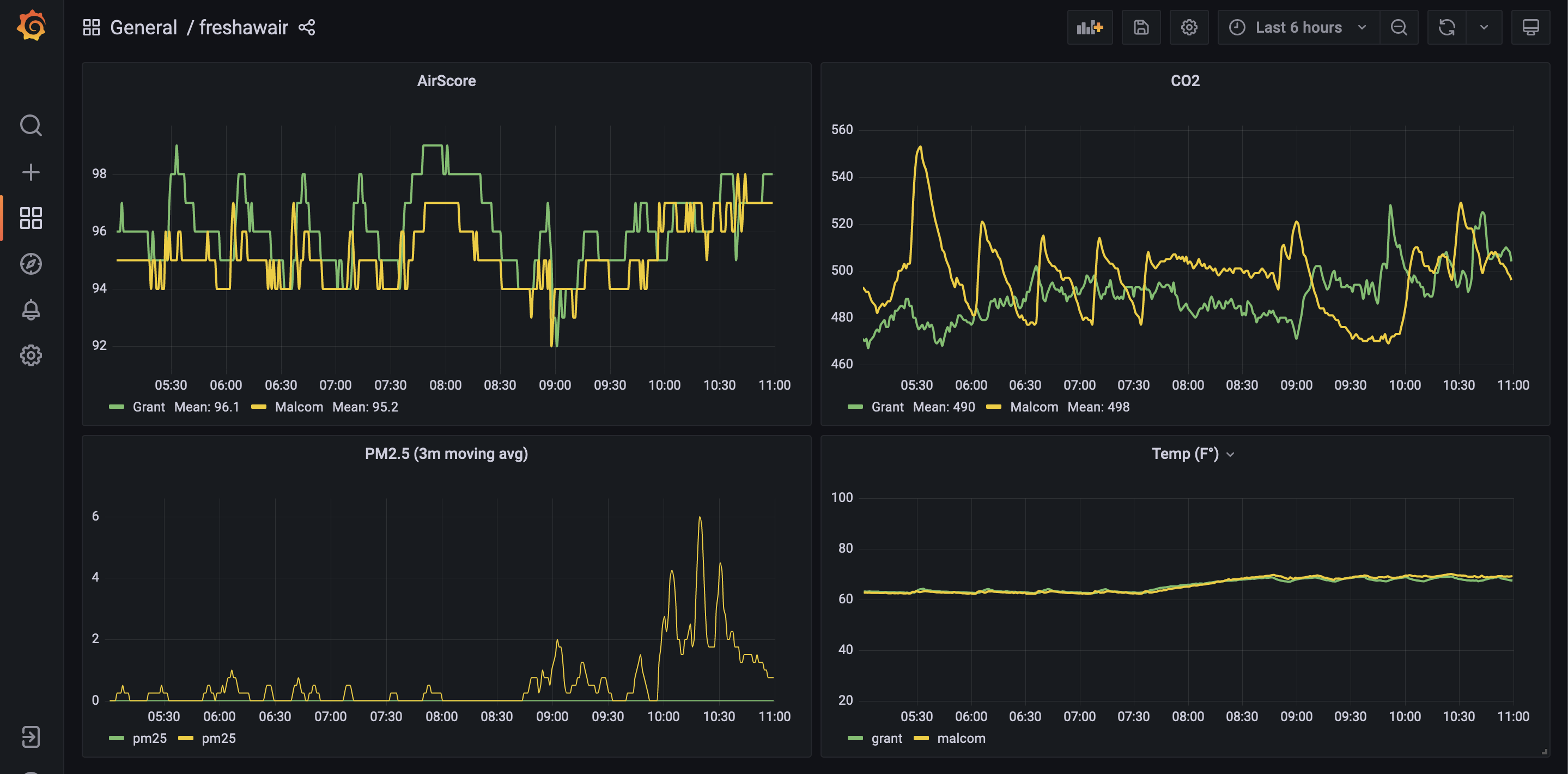1568x774 pixels.
Task: Toggle Grant series in AirScore legend
Action: coord(149,407)
